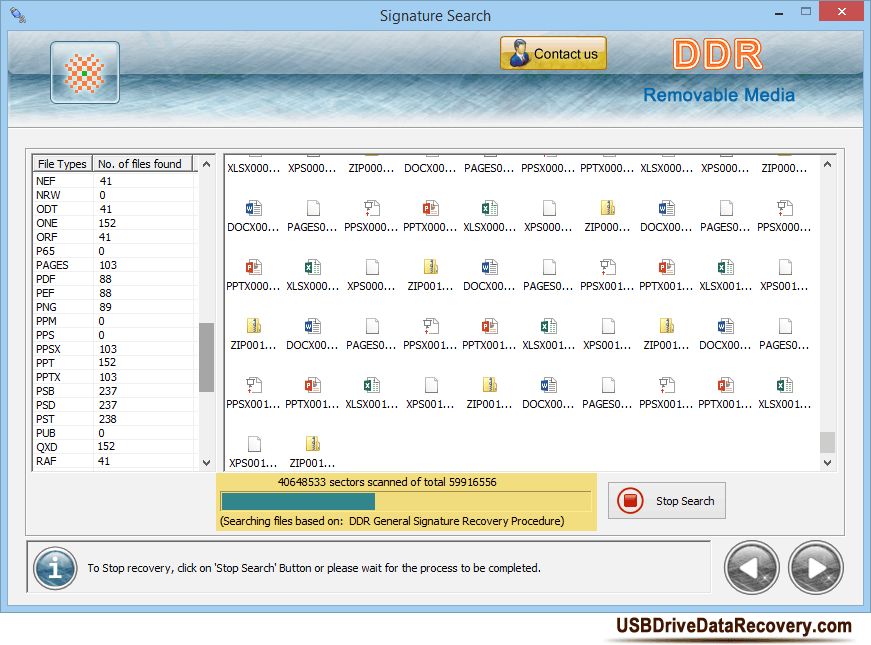Click the blue info icon
871x645 pixels.
tap(54, 568)
